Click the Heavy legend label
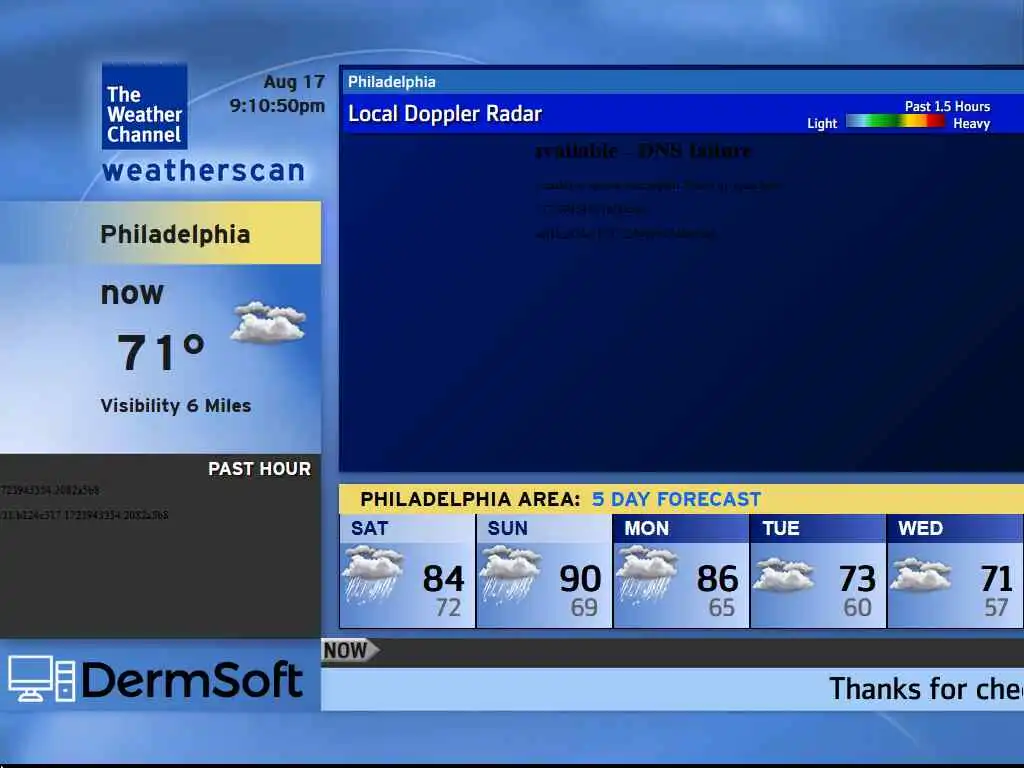 (971, 123)
